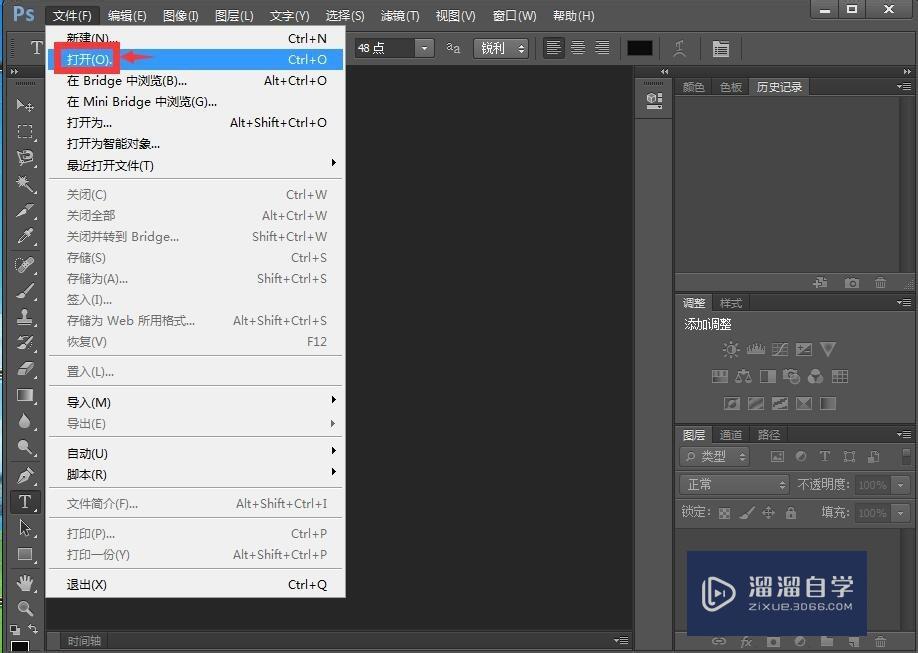Image resolution: width=918 pixels, height=653 pixels.
Task: Click the create warped text icon
Action: click(x=680, y=48)
